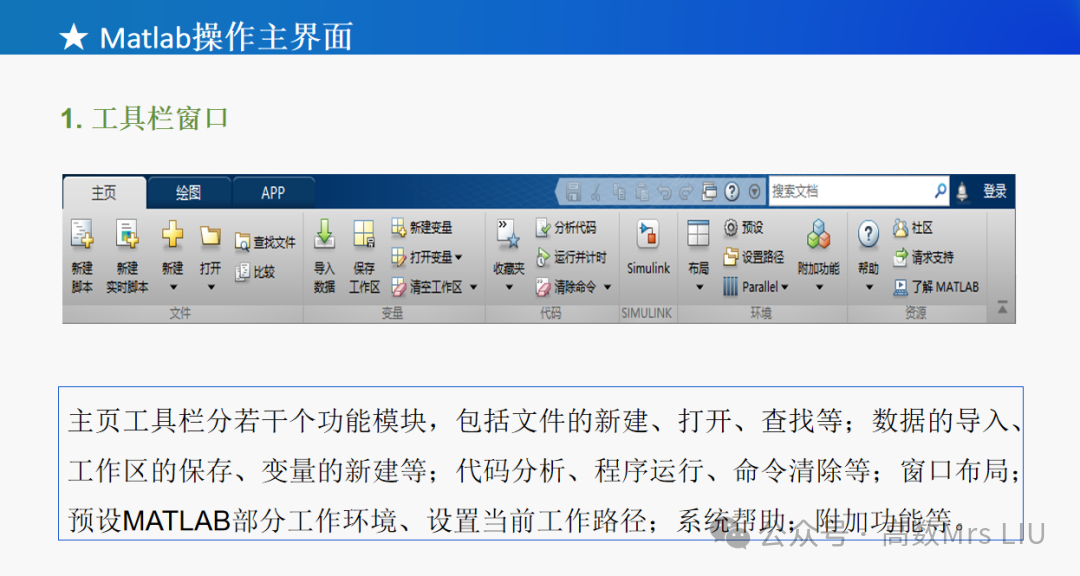Viewport: 1080px width, 576px height.
Task: Click the Import Data (导入数据) icon
Action: [324, 234]
